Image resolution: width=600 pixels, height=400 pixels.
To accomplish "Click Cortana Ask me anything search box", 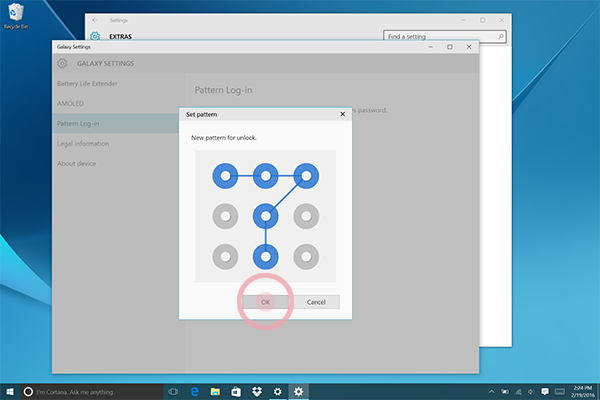I will [91, 392].
